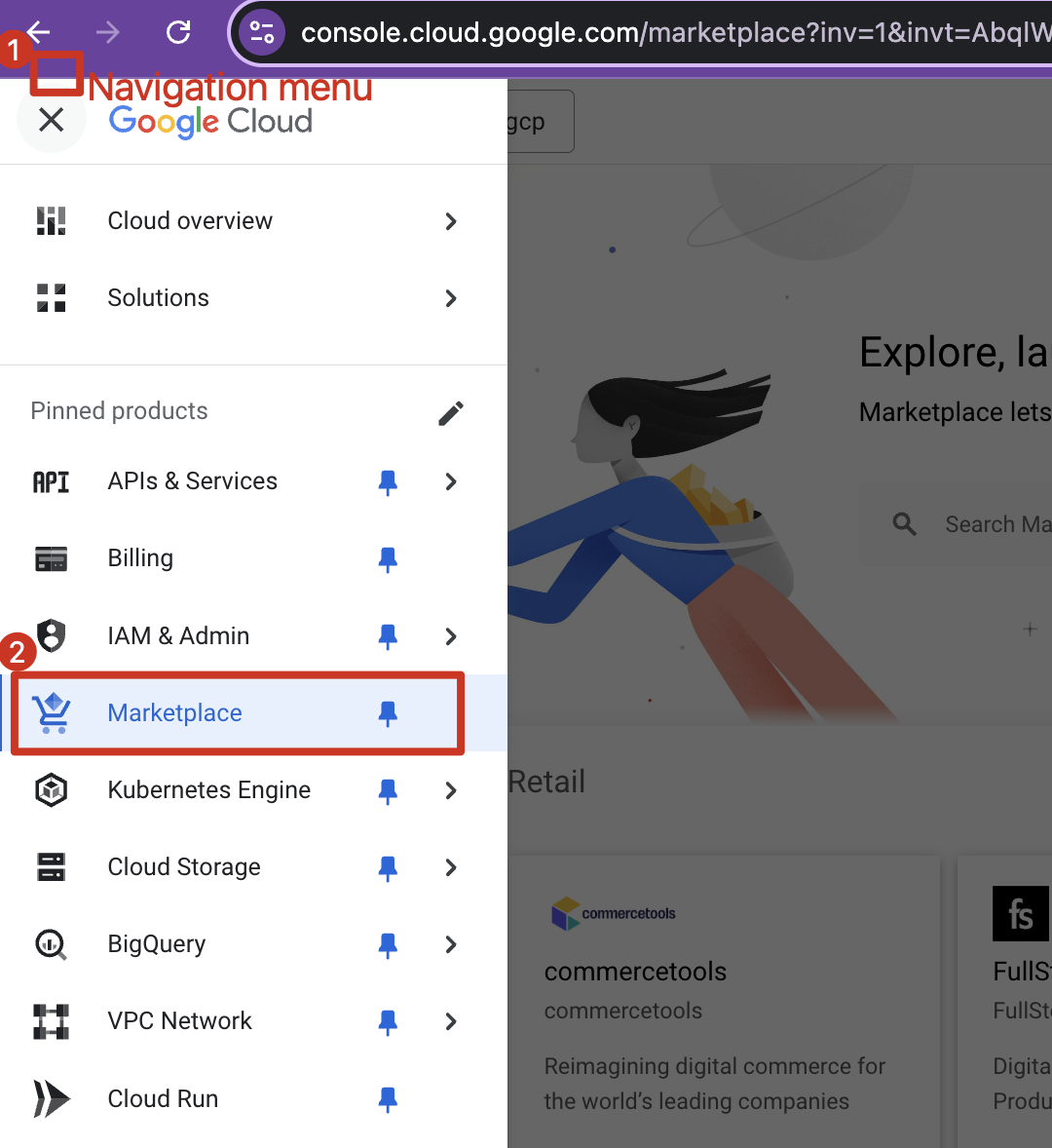Click the IAM & Admin shield icon
Viewport: 1052px width, 1148px height.
coord(51,635)
